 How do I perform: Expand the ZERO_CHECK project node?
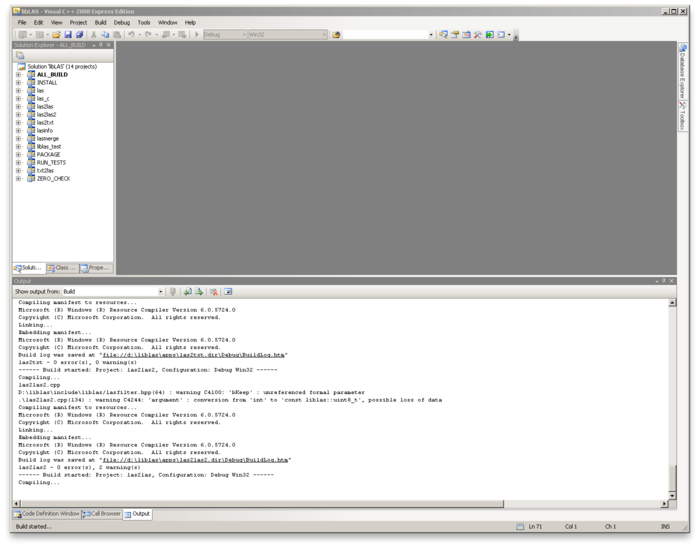[18, 179]
